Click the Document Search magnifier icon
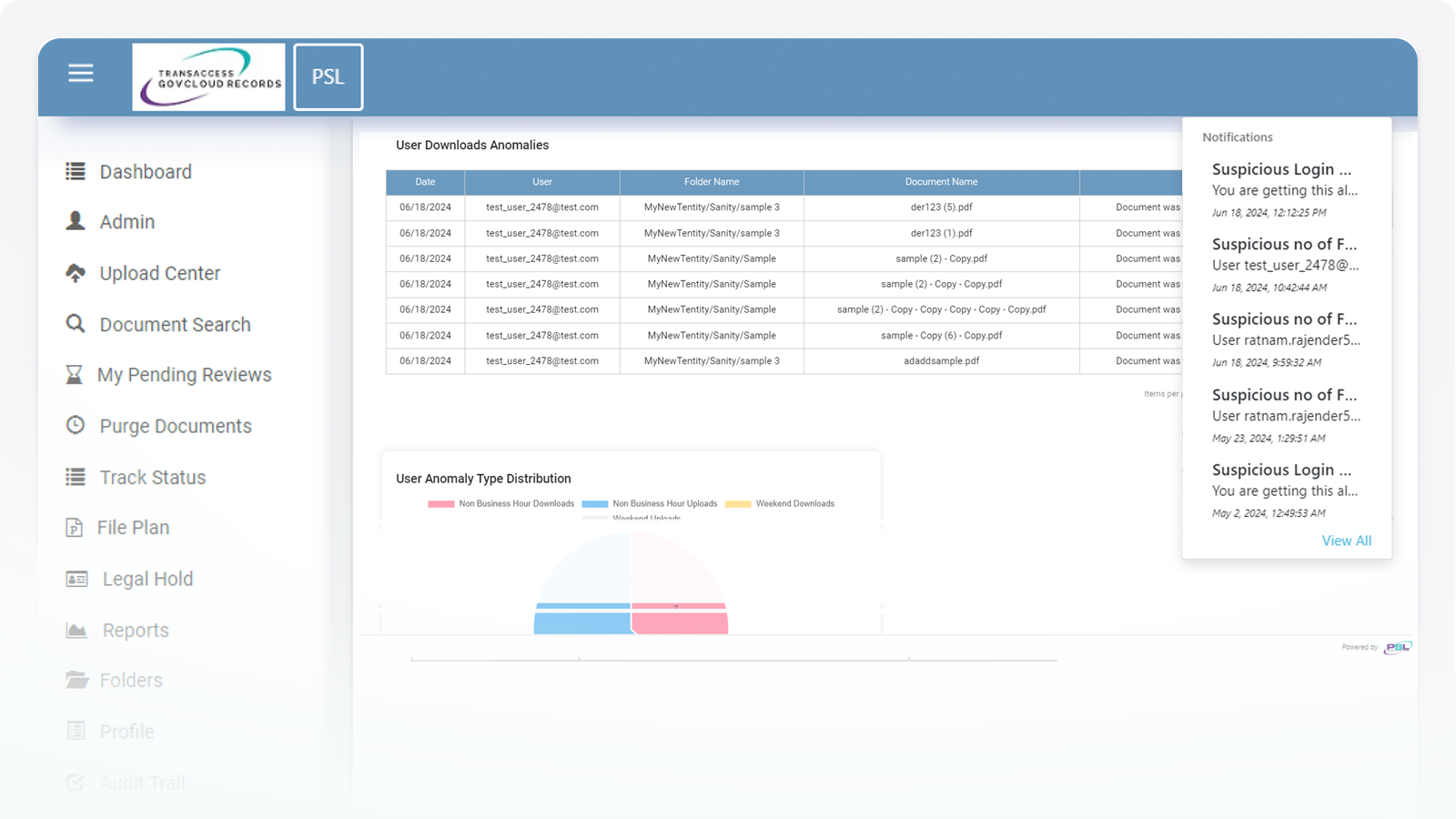The height and width of the screenshot is (819, 1456). click(76, 324)
